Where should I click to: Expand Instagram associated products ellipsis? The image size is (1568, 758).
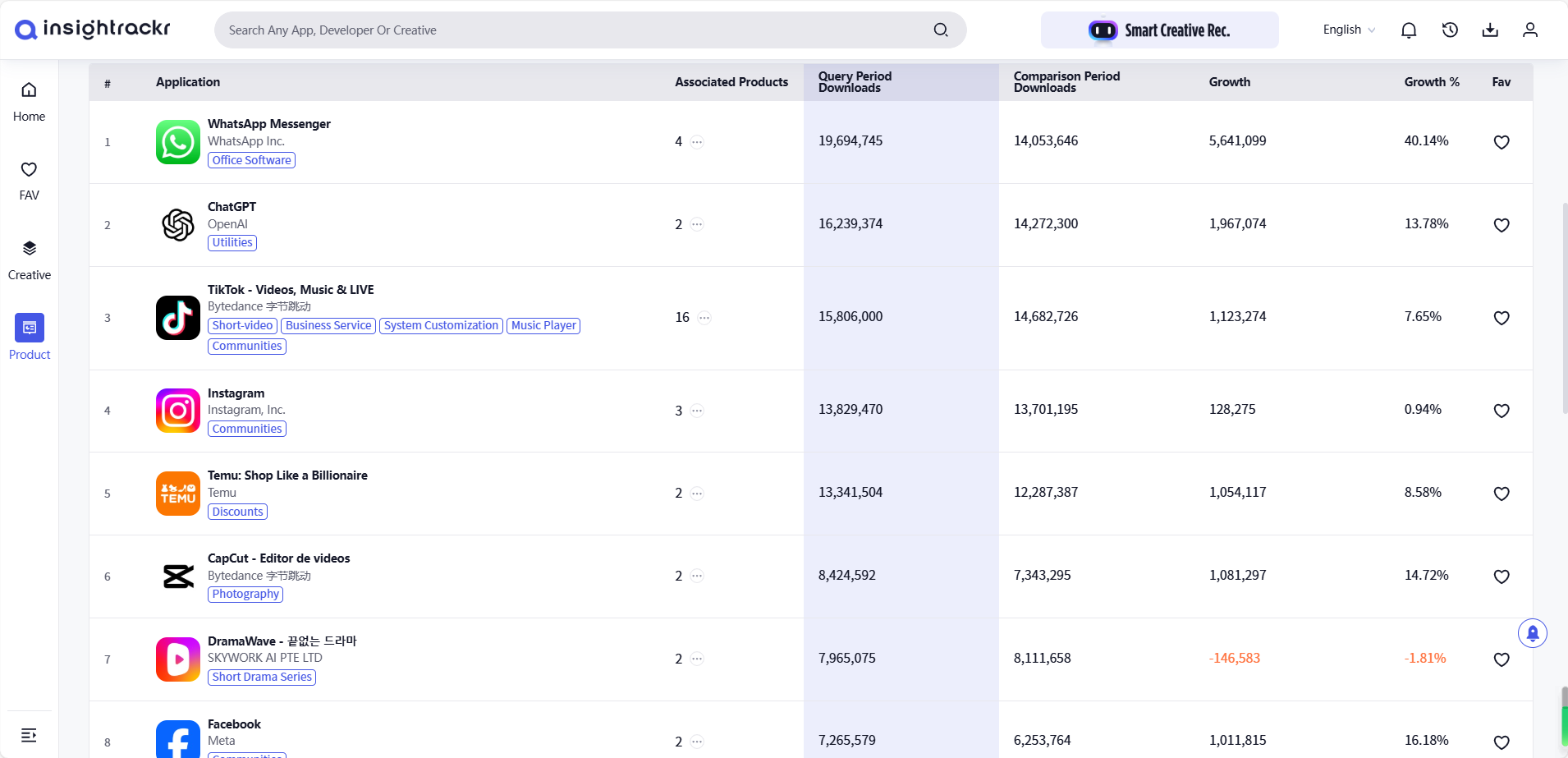pyautogui.click(x=697, y=411)
